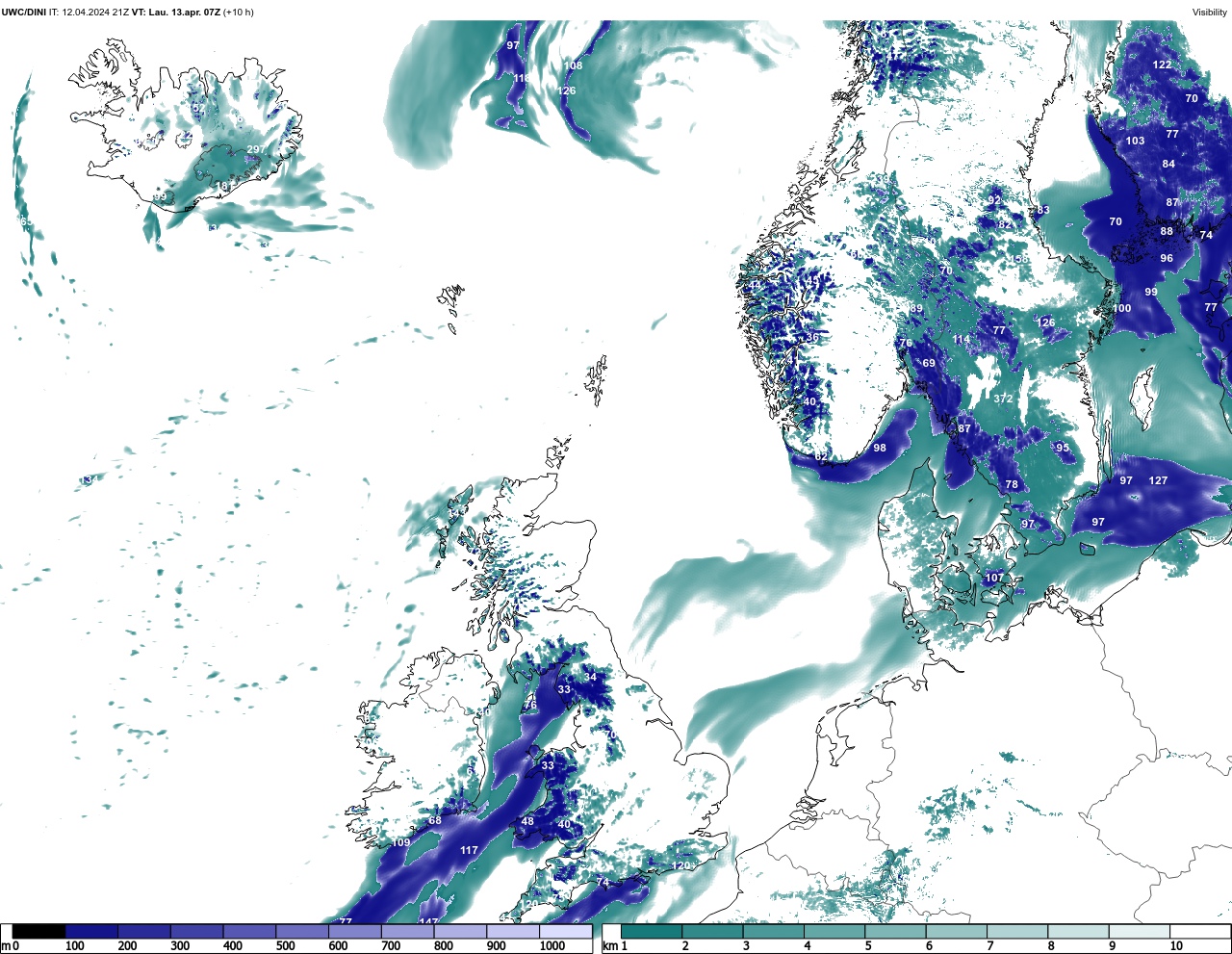
Task: Click the 500–600 m legend swatch
Action: [301, 932]
